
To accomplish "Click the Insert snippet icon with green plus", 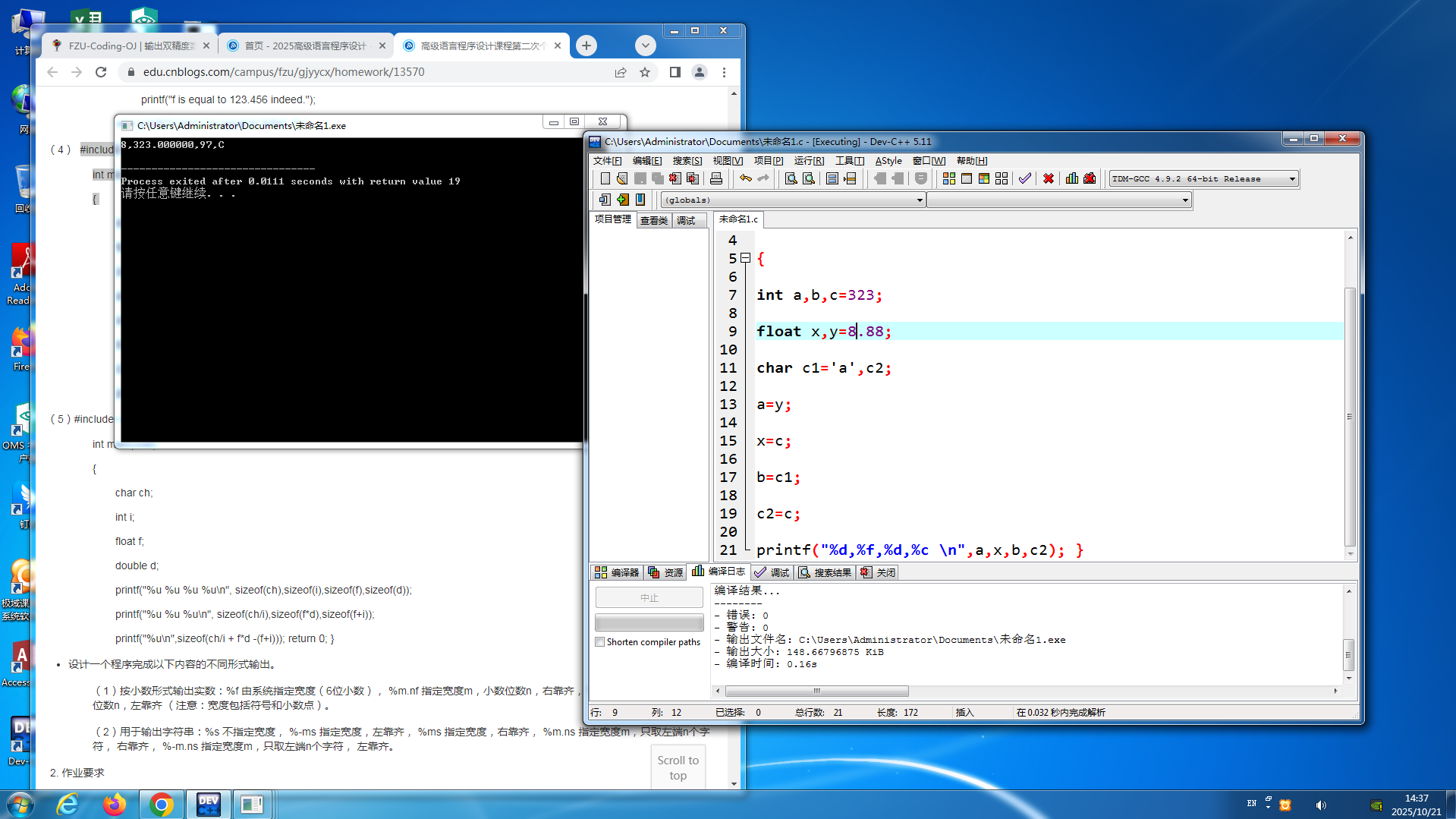I will [x=623, y=200].
